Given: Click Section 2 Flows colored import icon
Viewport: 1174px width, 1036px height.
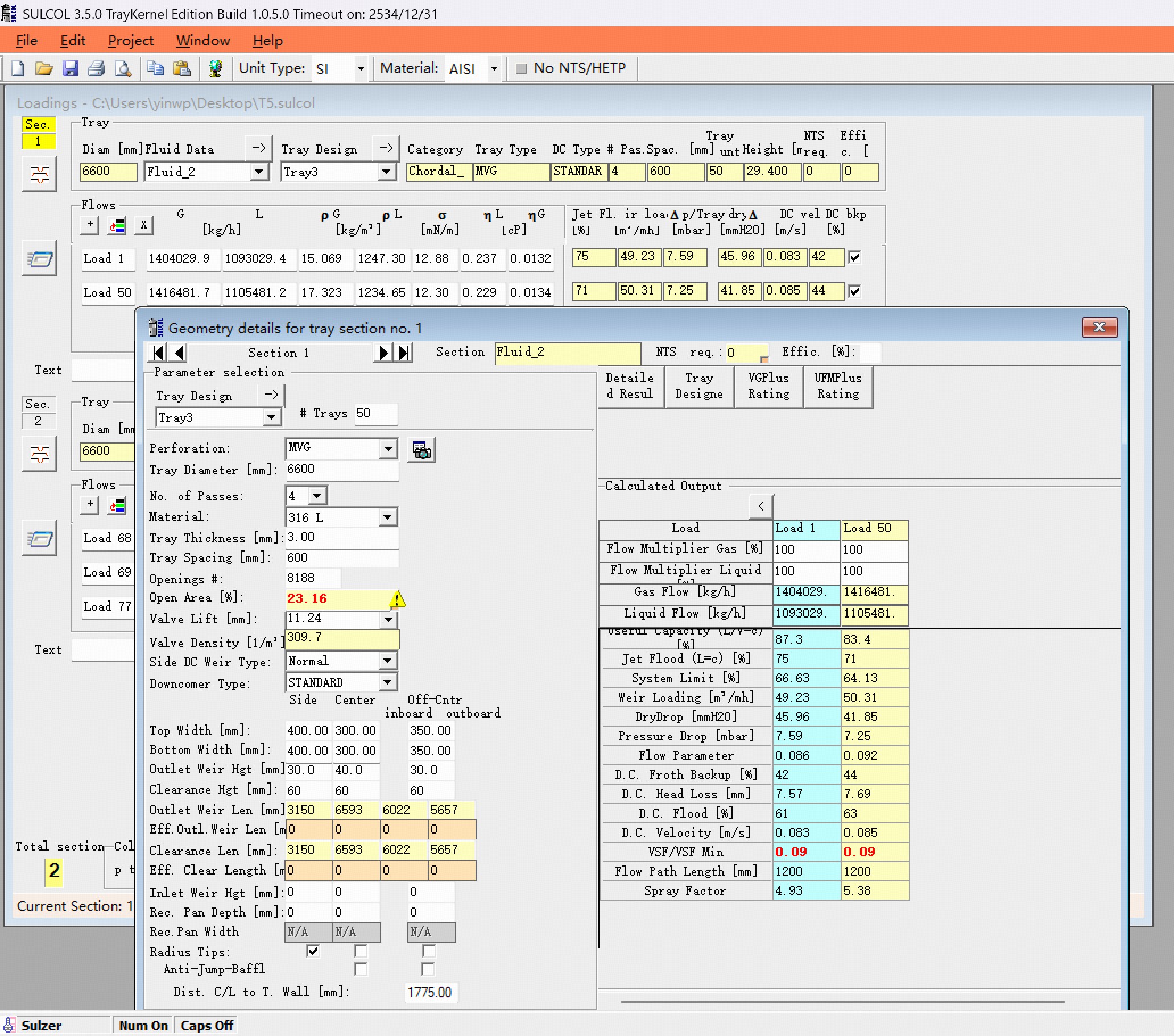Looking at the screenshot, I should [117, 505].
